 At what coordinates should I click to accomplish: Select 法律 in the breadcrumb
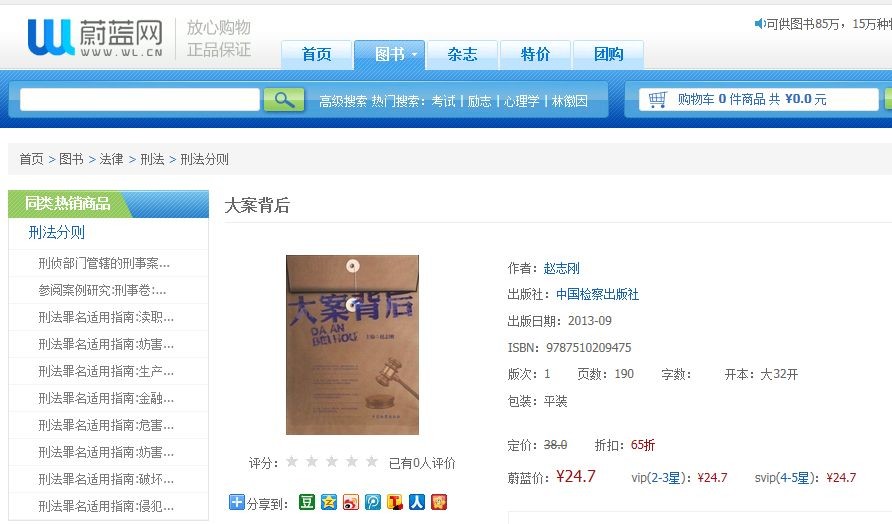tap(112, 159)
